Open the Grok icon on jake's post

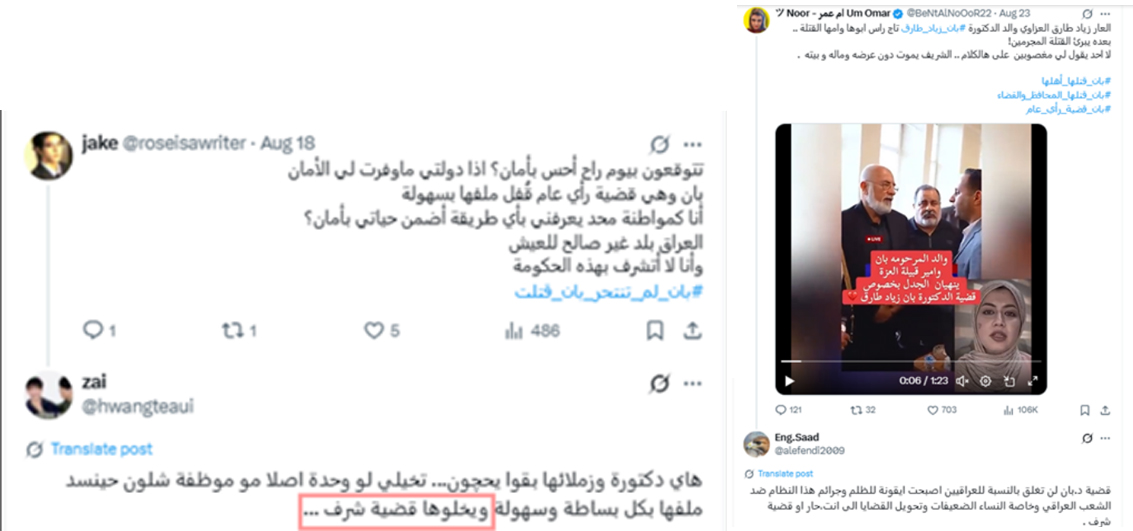(660, 144)
